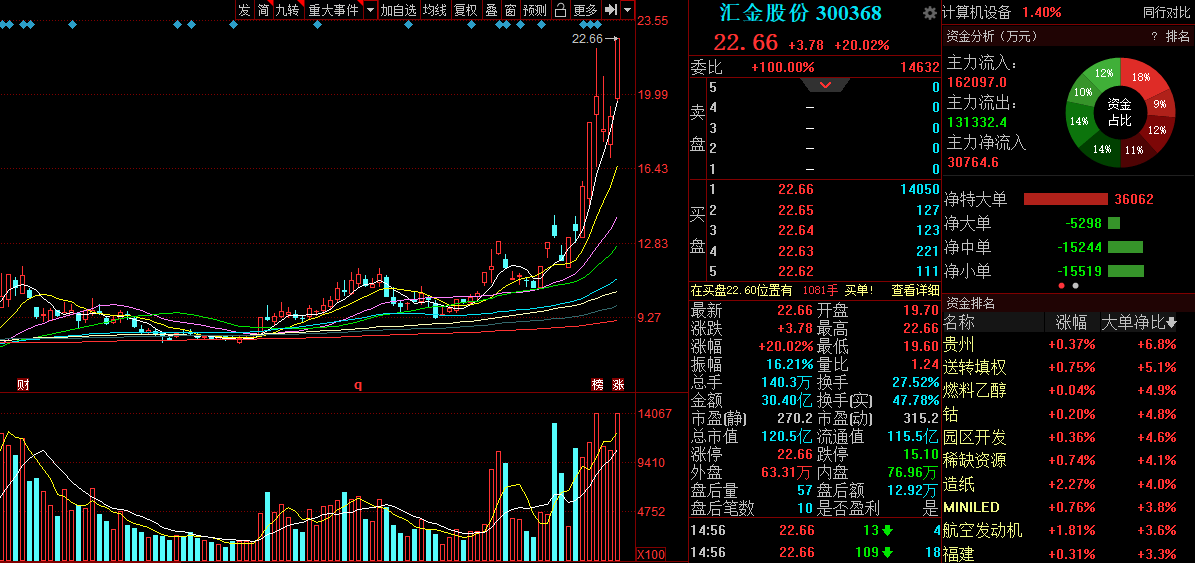This screenshot has height=563, width=1195.
Task: Open 同行对比 peer comparison
Action: point(1167,12)
